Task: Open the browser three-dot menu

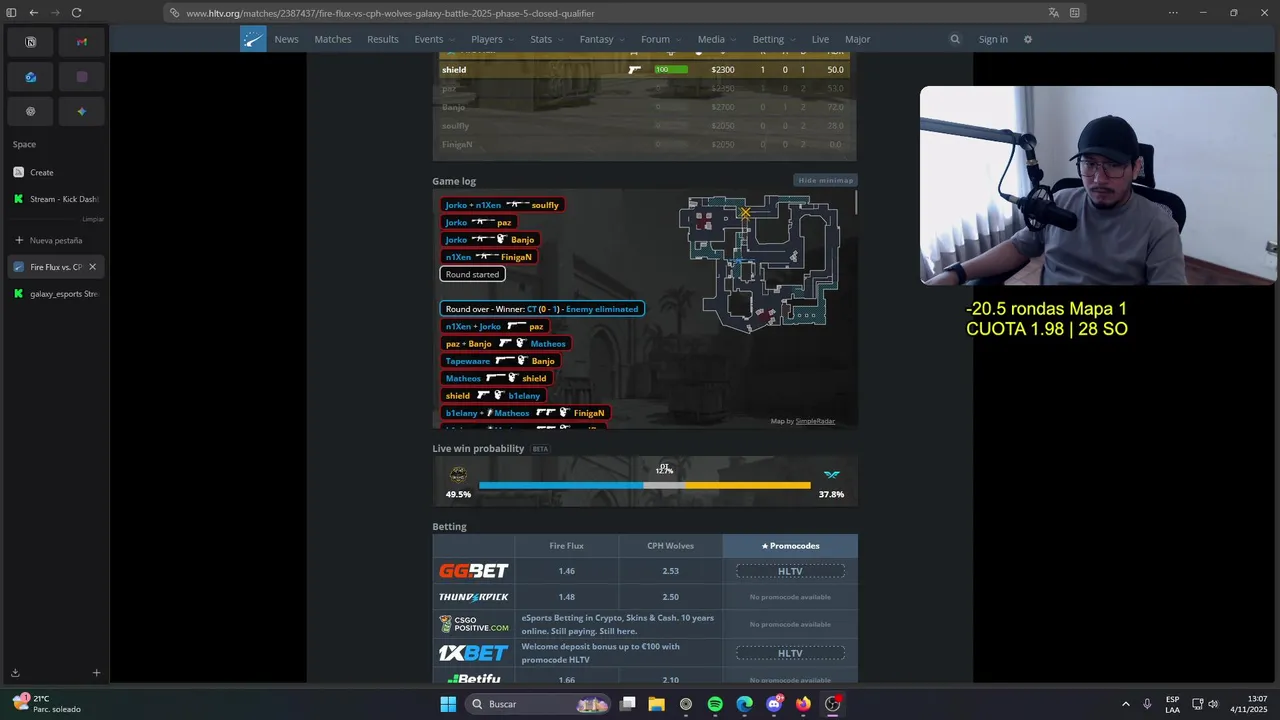Action: tap(1173, 13)
